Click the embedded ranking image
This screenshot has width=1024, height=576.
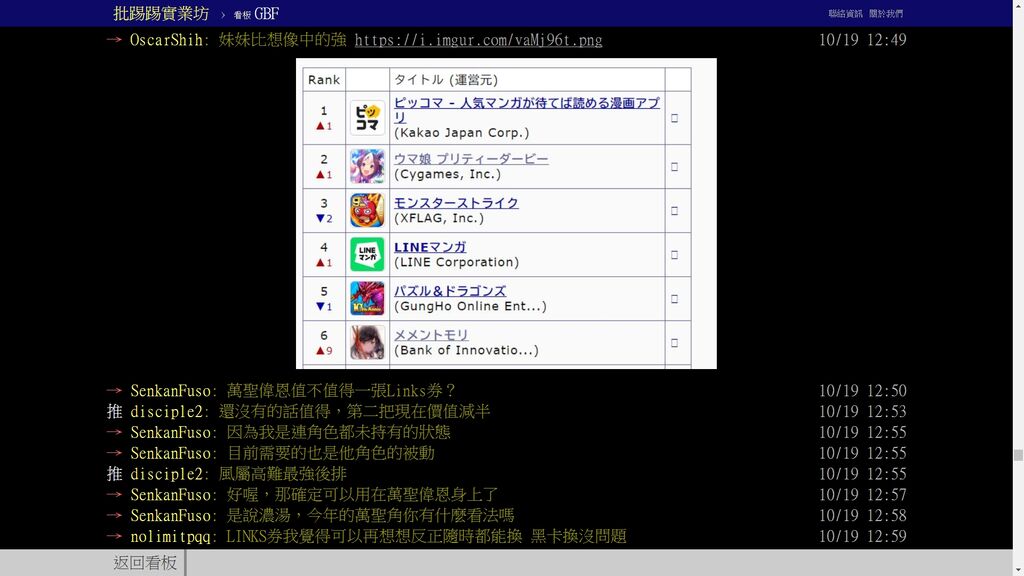(506, 214)
